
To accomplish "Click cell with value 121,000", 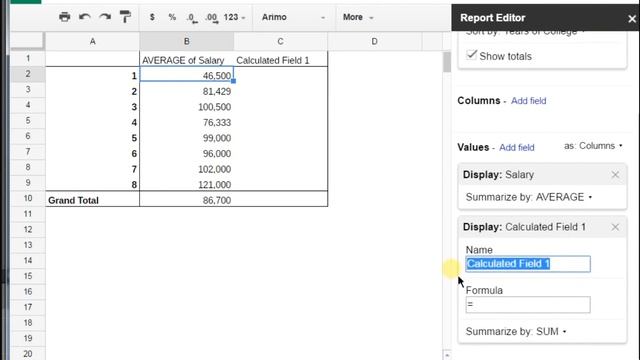I will 187,184.
